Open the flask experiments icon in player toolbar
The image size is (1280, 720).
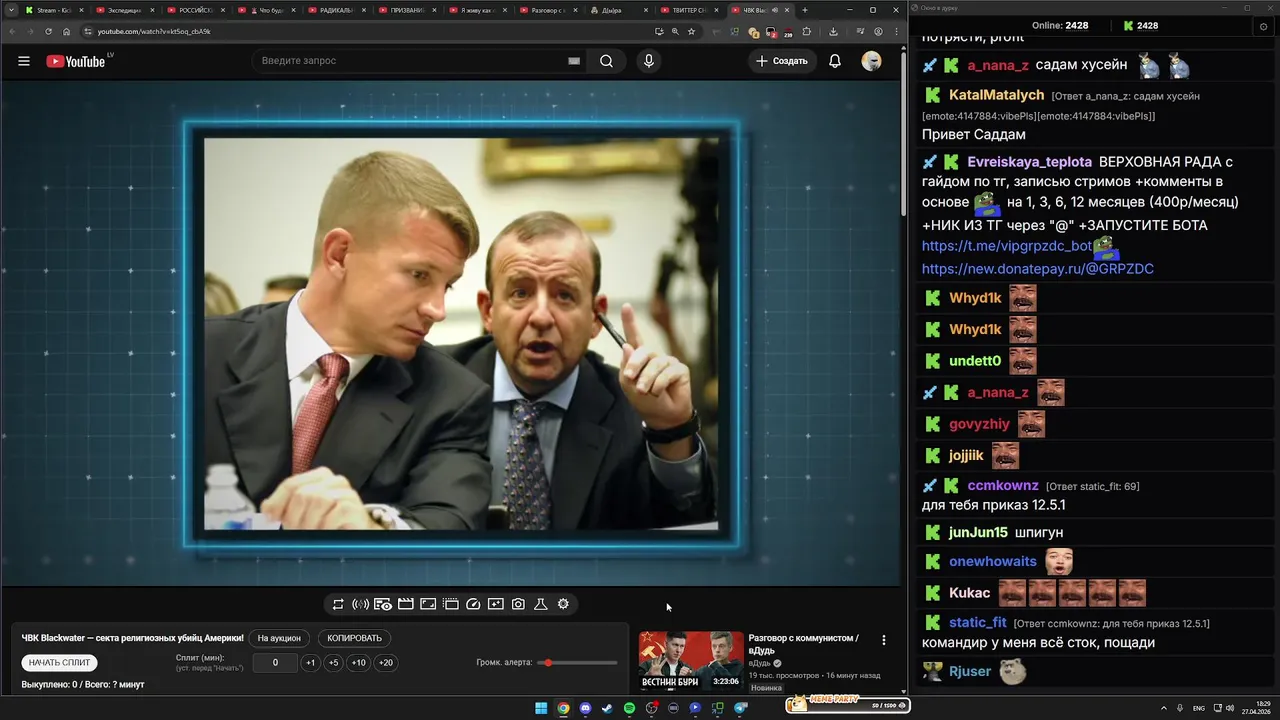[541, 604]
